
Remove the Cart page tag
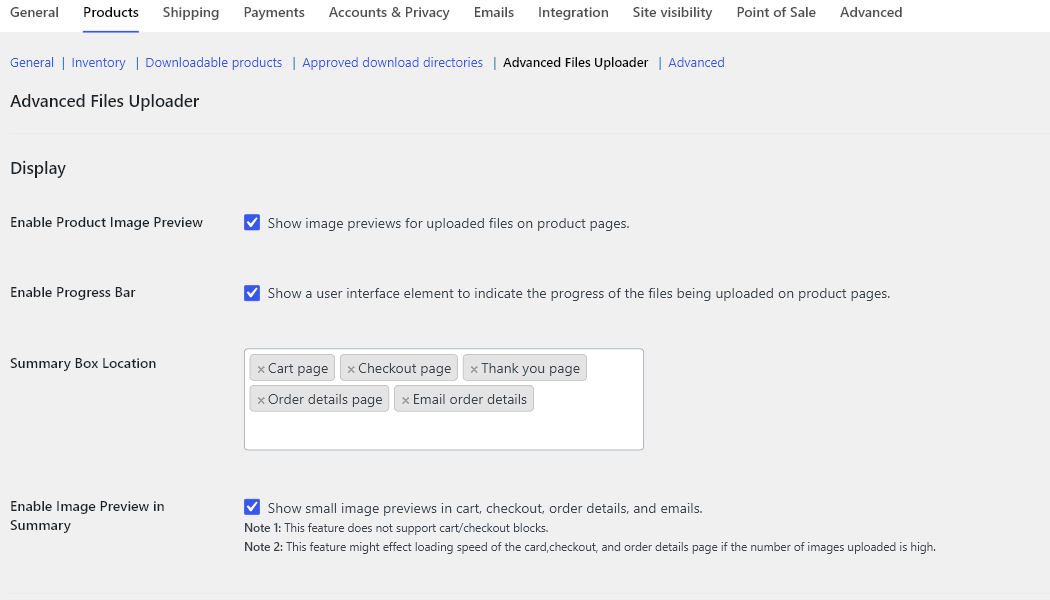[261, 369]
